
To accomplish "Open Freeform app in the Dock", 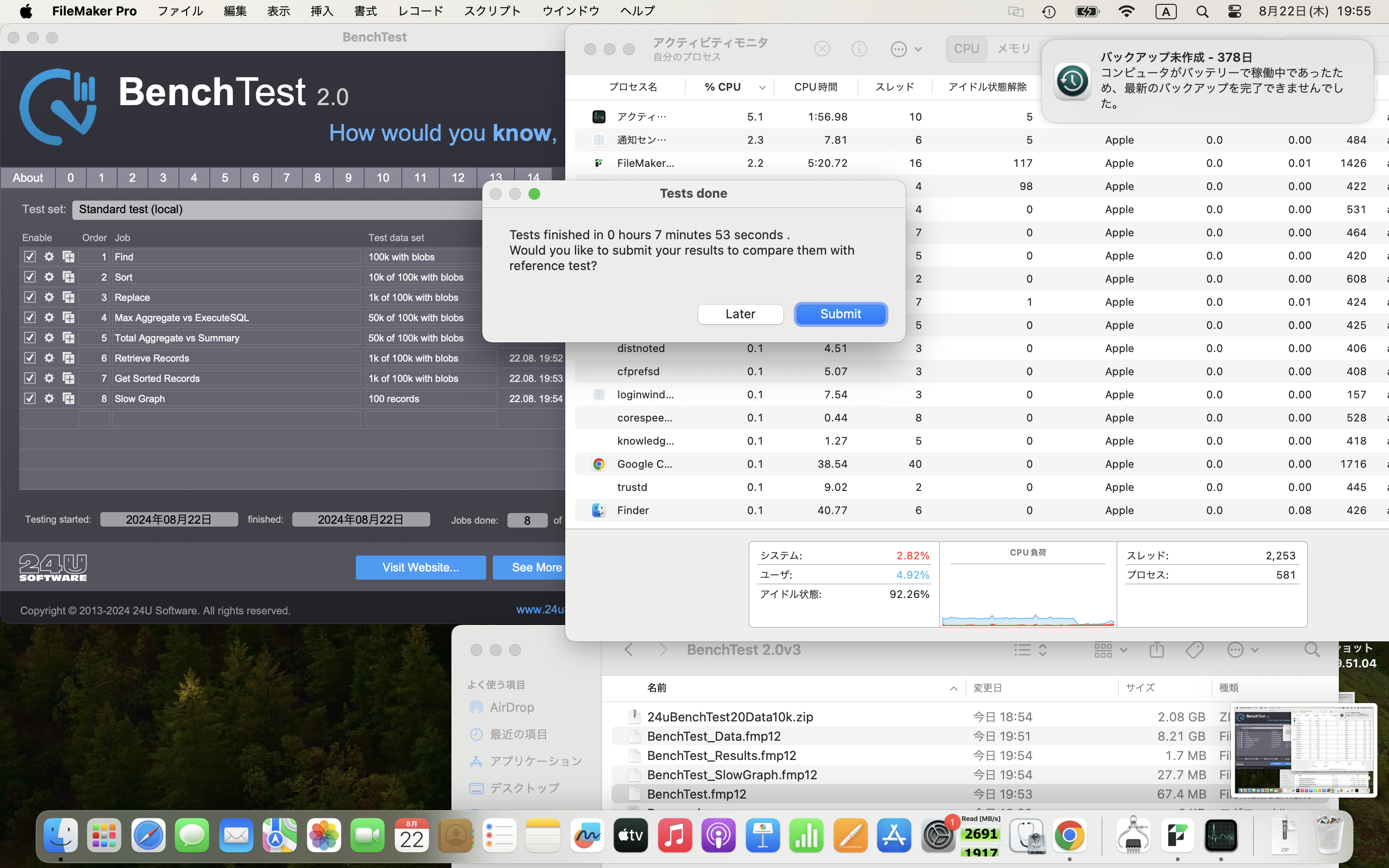I will pyautogui.click(x=587, y=835).
